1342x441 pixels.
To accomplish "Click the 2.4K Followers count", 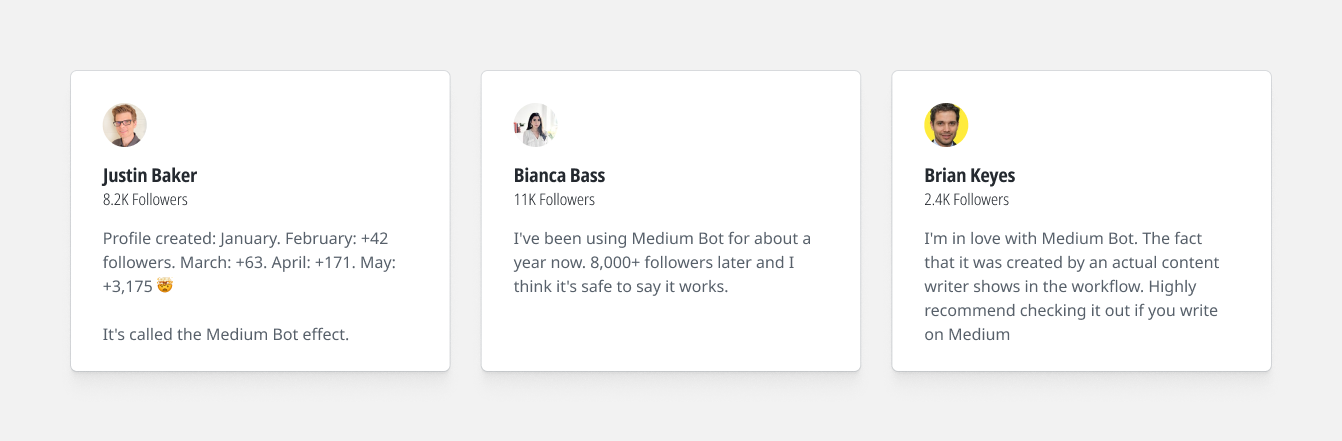I will pos(966,200).
